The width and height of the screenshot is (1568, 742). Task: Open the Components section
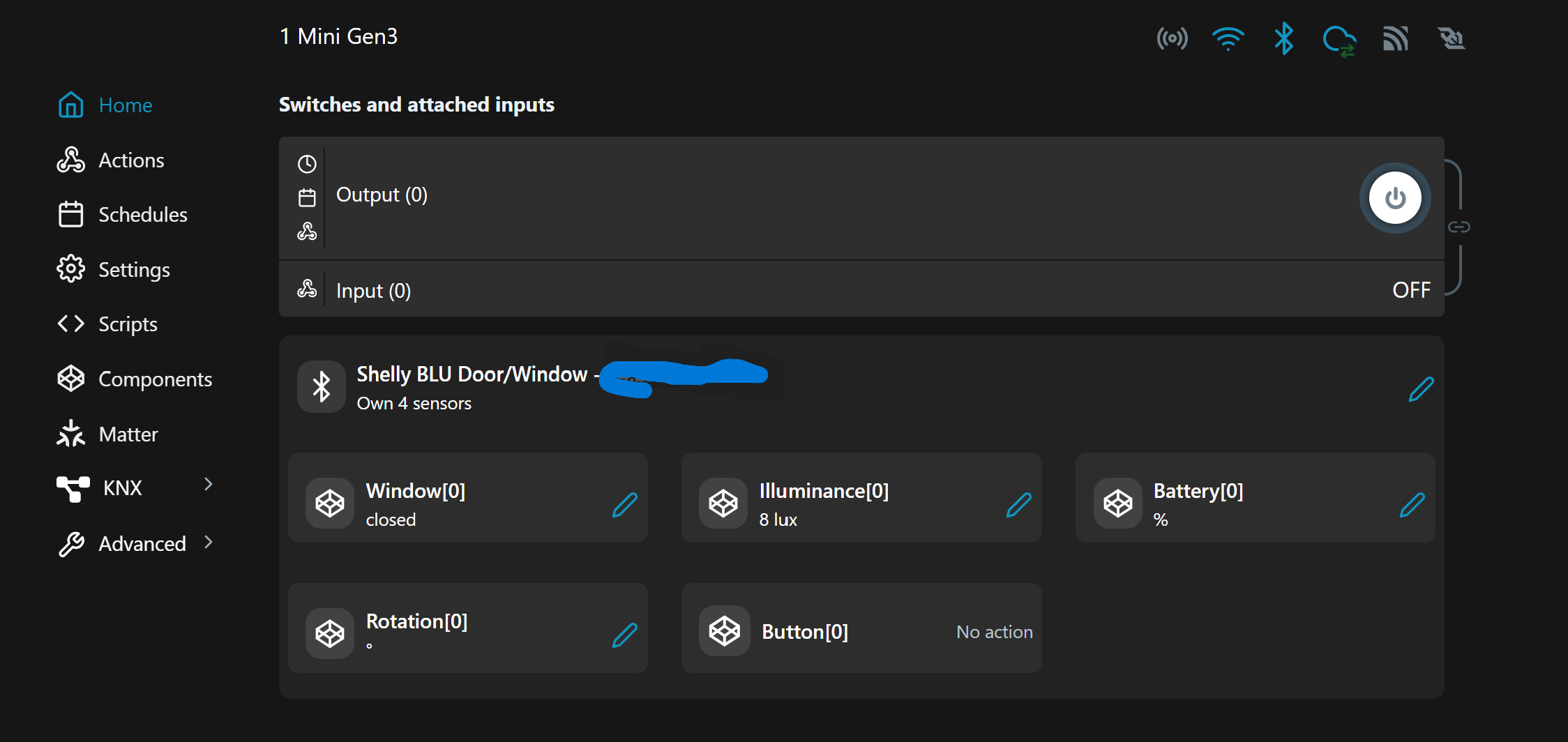(x=135, y=379)
